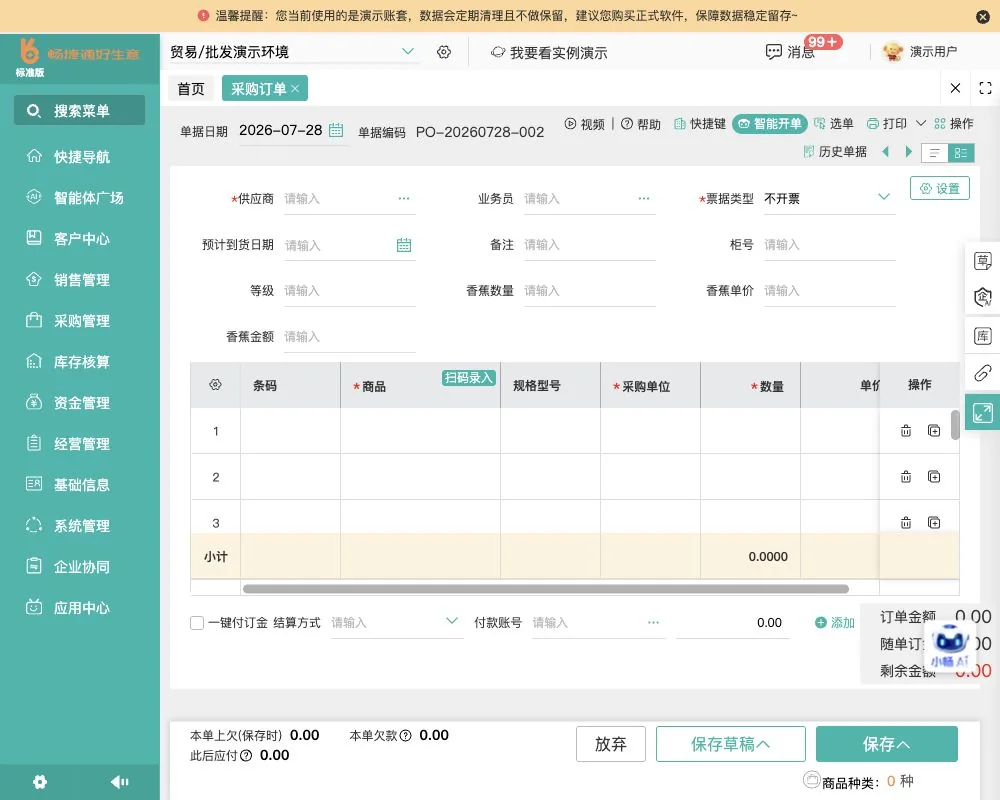The image size is (1000, 800).
Task: Delete row 2 with trash icon
Action: (x=906, y=477)
